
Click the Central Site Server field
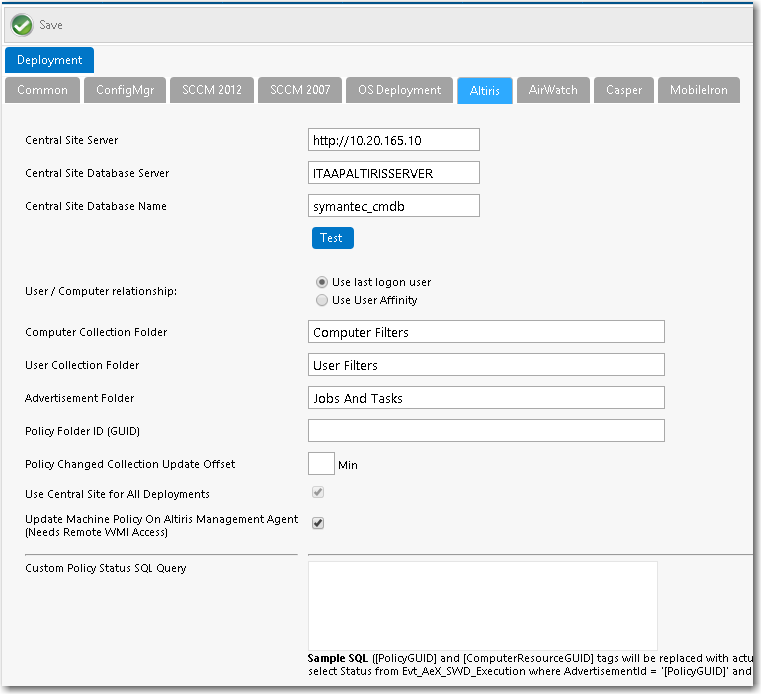[394, 140]
